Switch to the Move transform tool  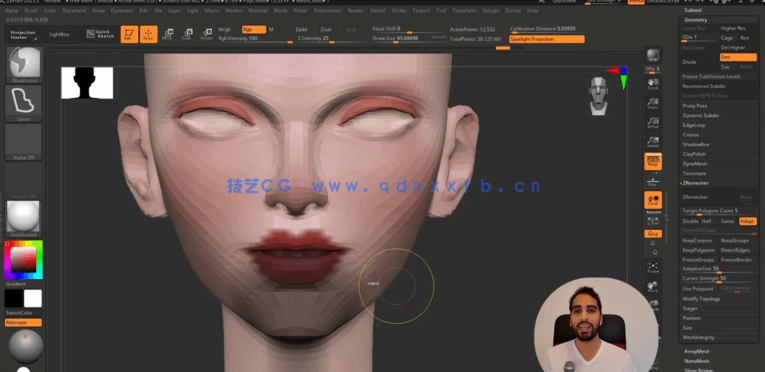point(168,34)
